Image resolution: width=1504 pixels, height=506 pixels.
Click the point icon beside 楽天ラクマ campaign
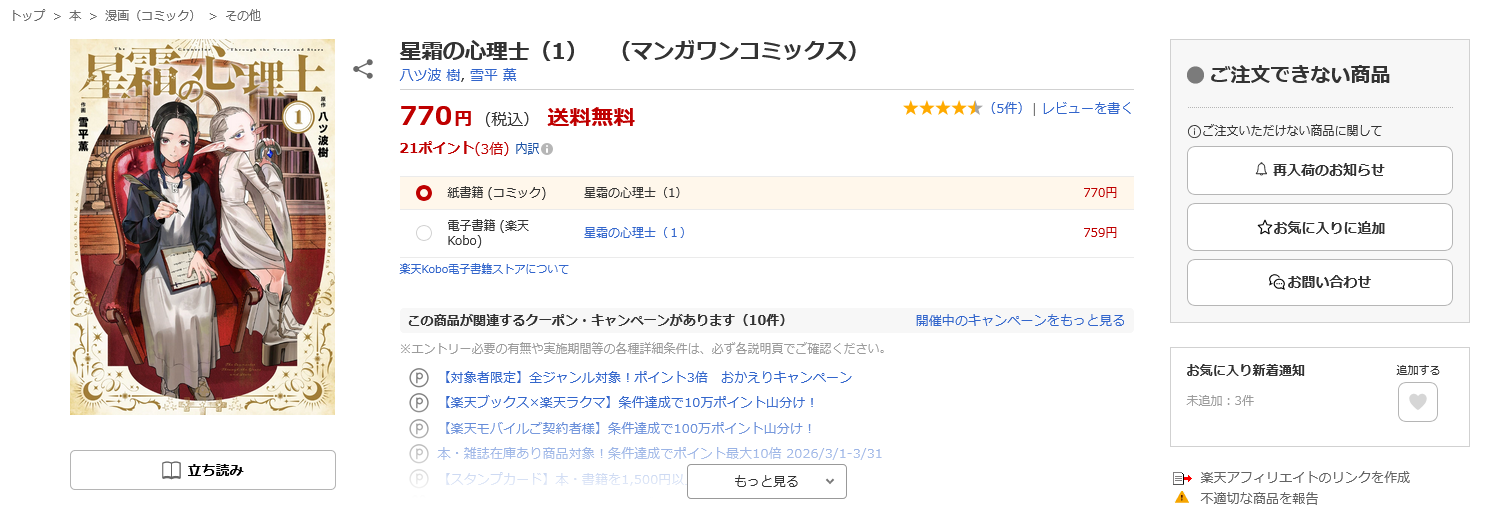pyautogui.click(x=419, y=403)
